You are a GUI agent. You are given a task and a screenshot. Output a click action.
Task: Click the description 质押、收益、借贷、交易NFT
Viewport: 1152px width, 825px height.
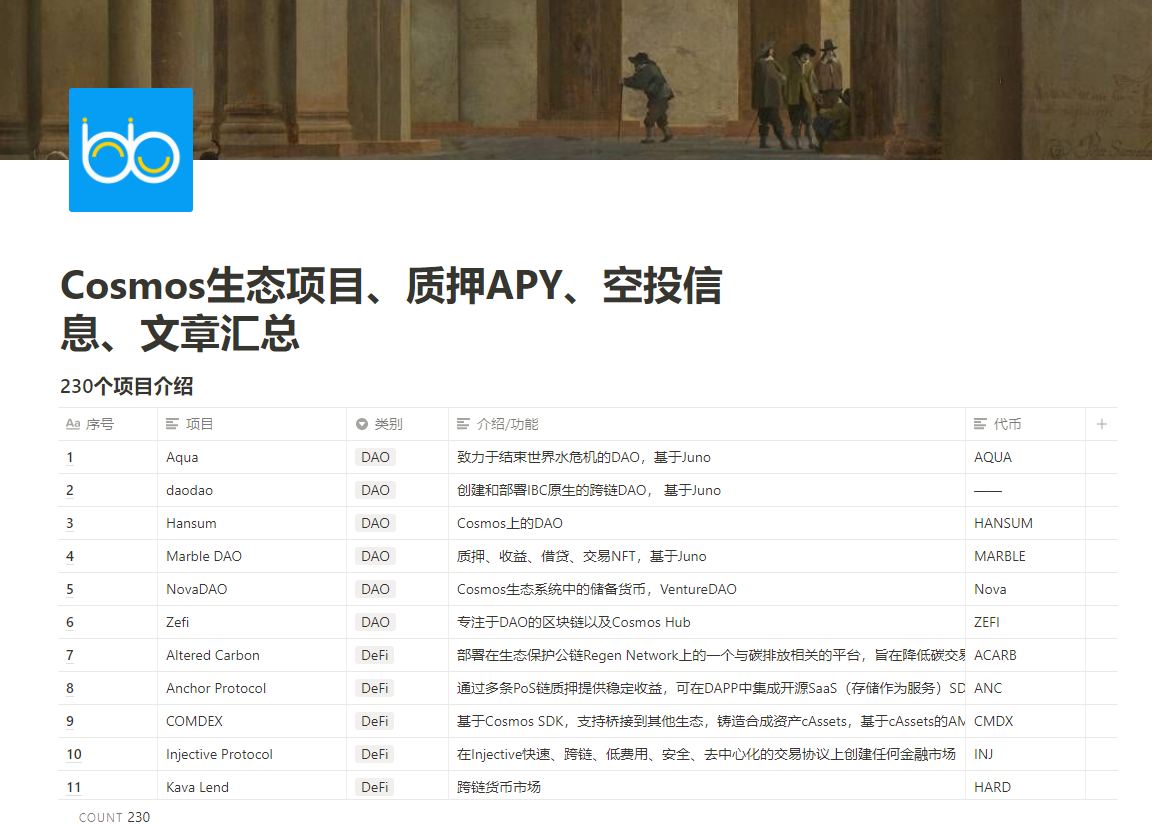(x=581, y=556)
